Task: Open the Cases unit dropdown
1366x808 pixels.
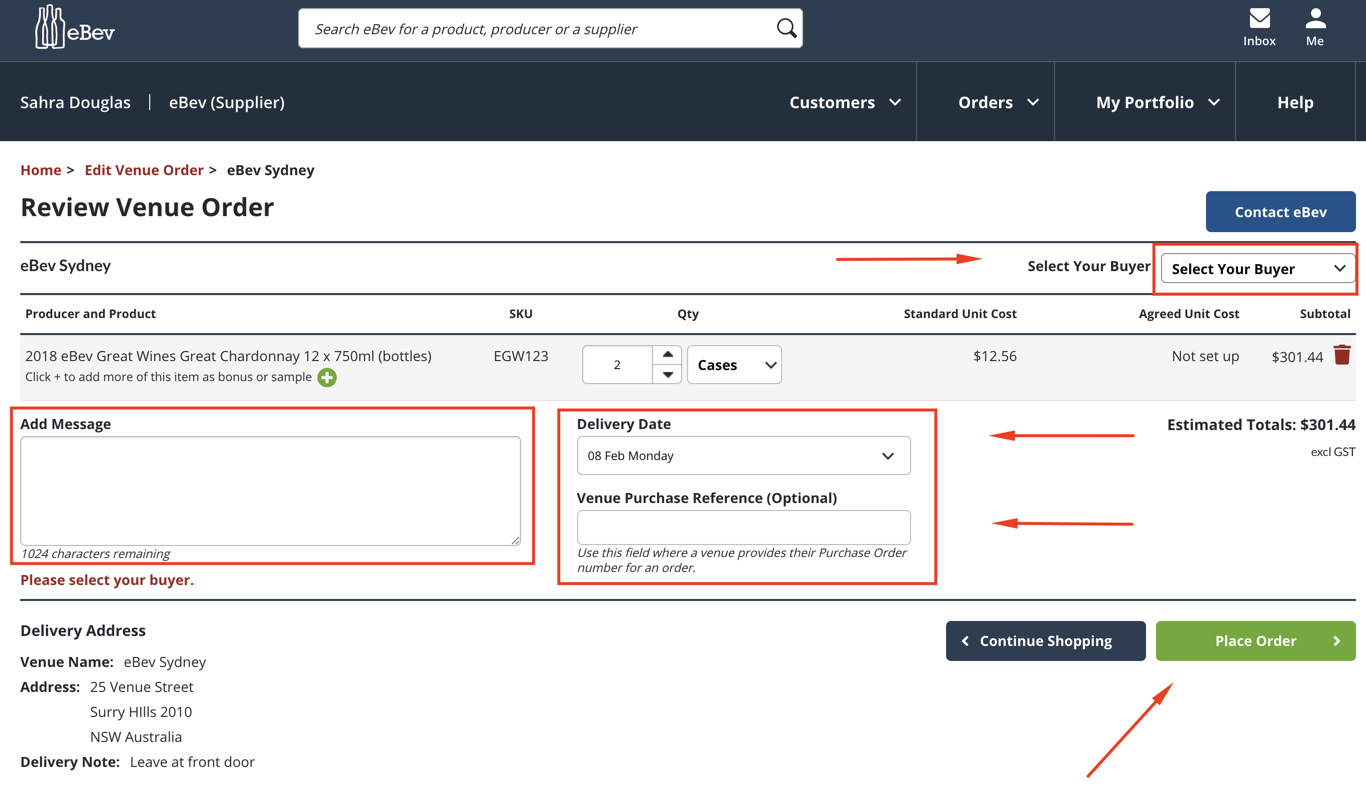Action: pos(734,365)
